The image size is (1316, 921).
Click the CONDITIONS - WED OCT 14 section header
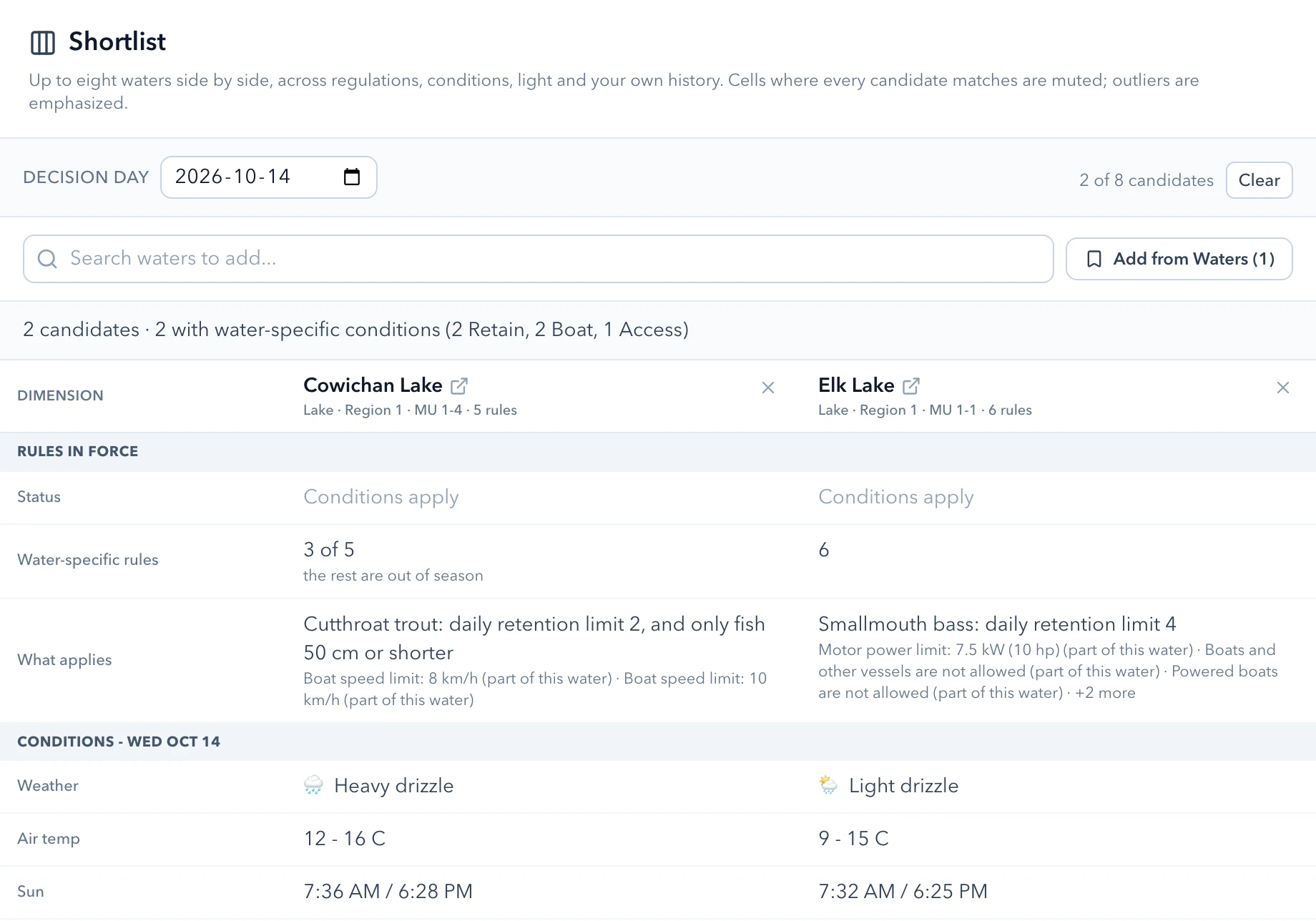[119, 742]
